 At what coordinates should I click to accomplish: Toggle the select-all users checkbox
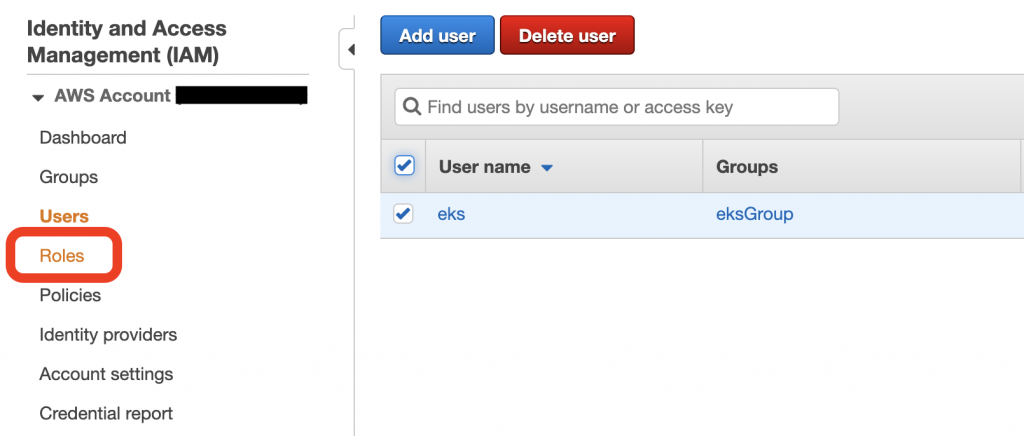click(x=404, y=166)
